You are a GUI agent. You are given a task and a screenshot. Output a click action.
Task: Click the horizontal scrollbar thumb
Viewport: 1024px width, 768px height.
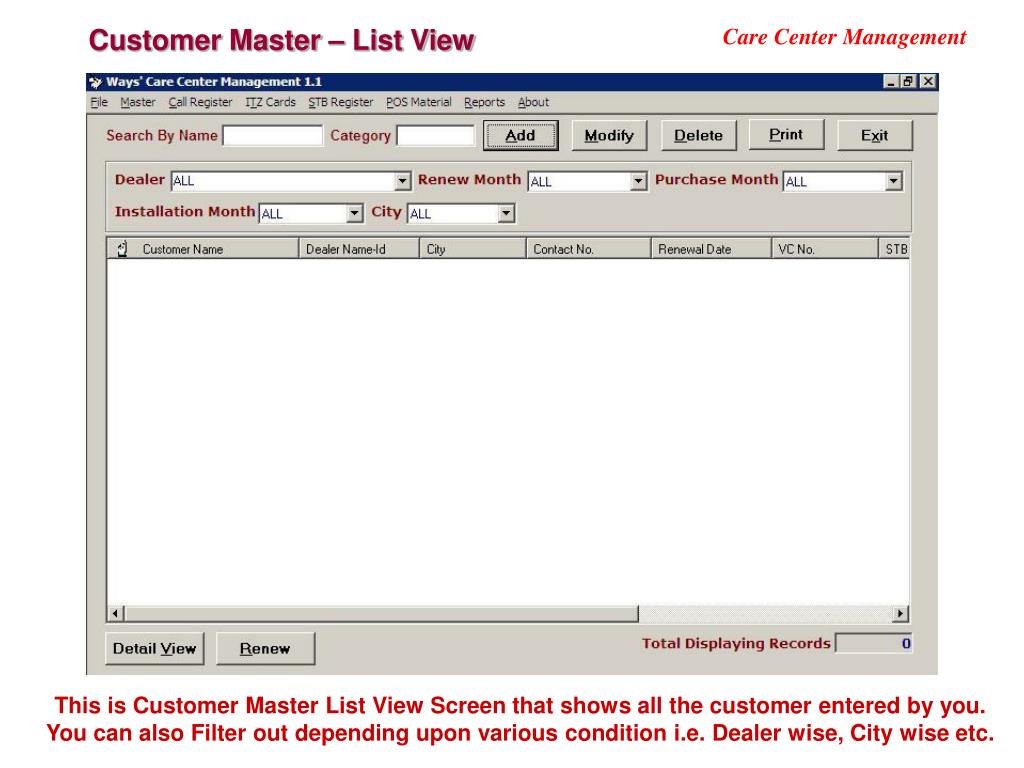point(381,613)
